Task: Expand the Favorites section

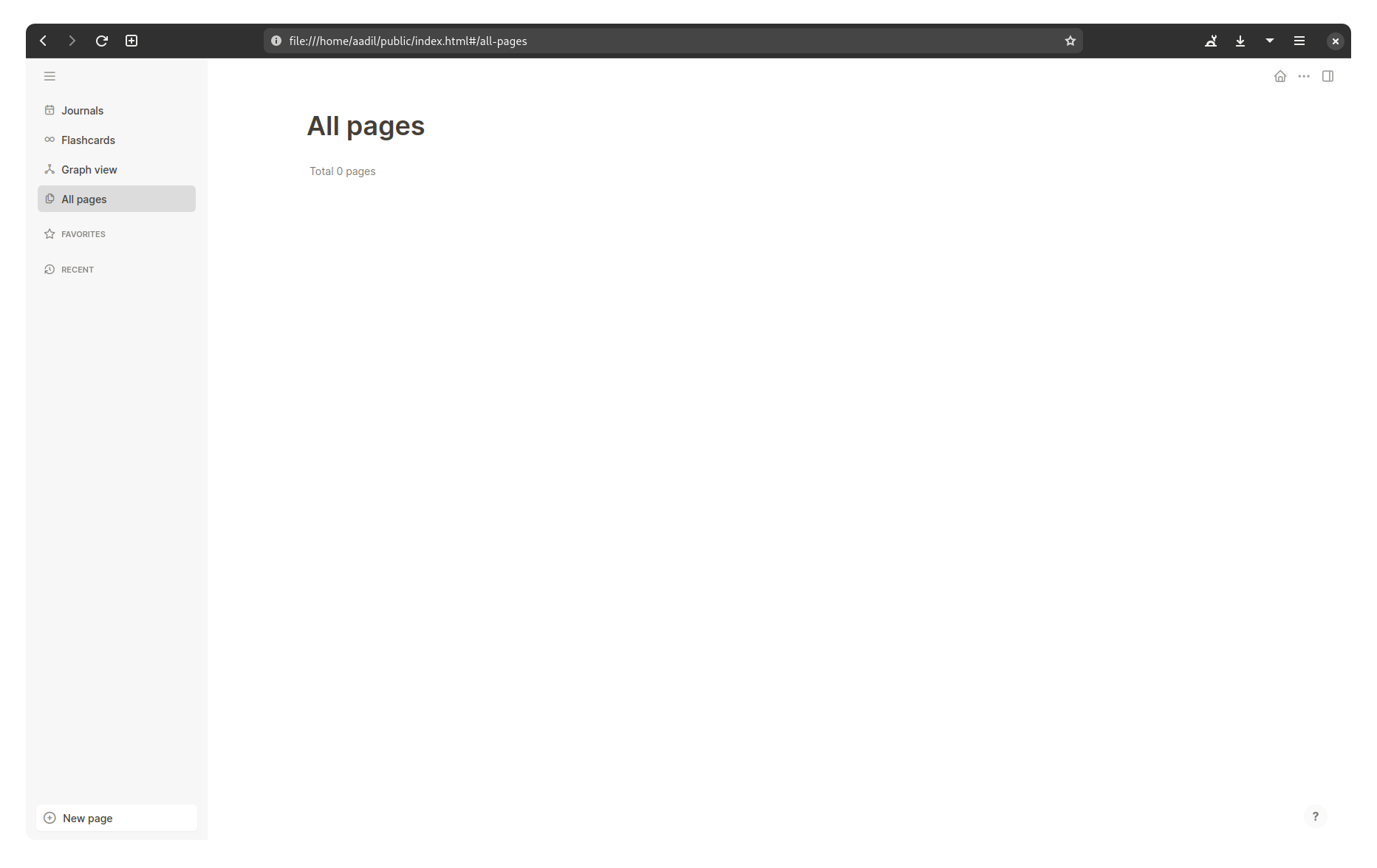Action: [83, 233]
